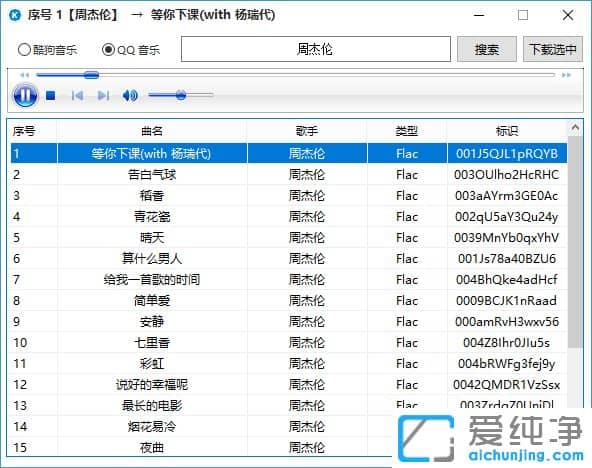Viewport: 592px width, 468px height.
Task: Select song 安静
Action: pyautogui.click(x=152, y=322)
